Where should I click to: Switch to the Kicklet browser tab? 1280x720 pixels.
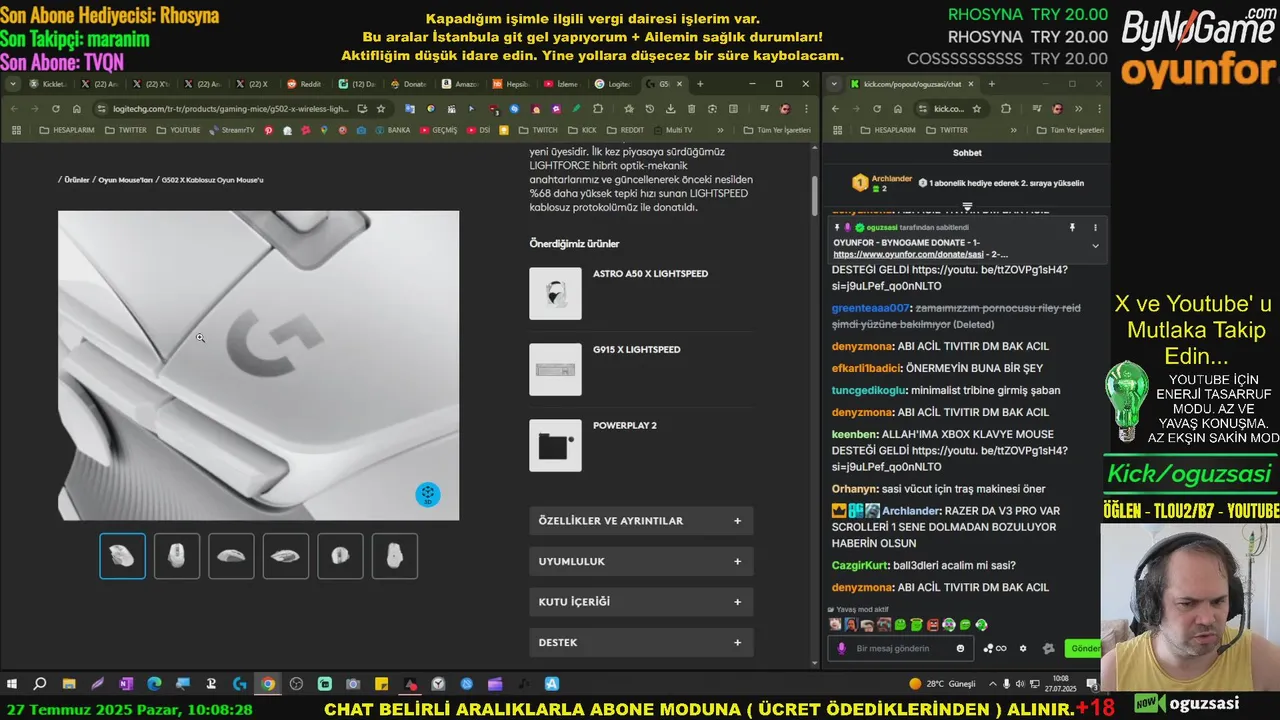coord(49,84)
